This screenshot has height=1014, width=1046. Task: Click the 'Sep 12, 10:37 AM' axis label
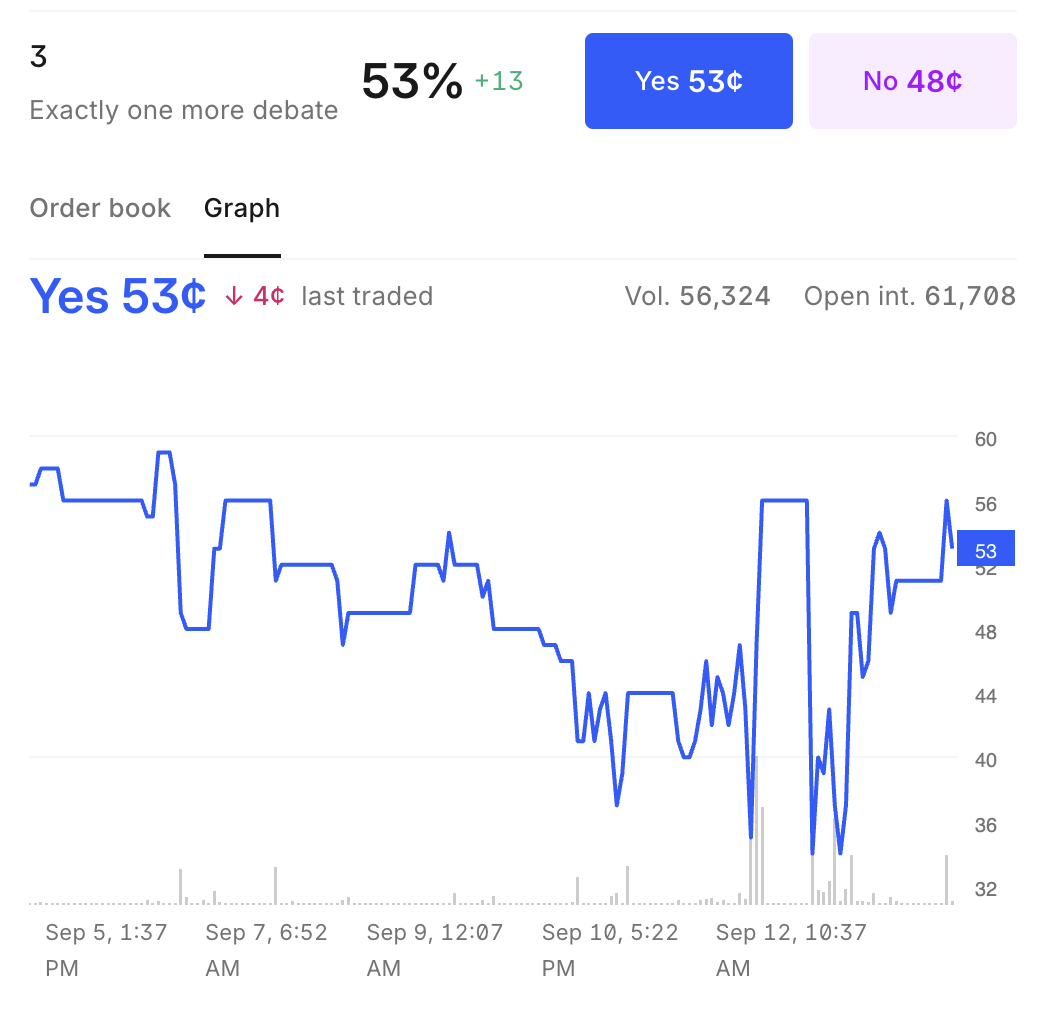coord(791,950)
